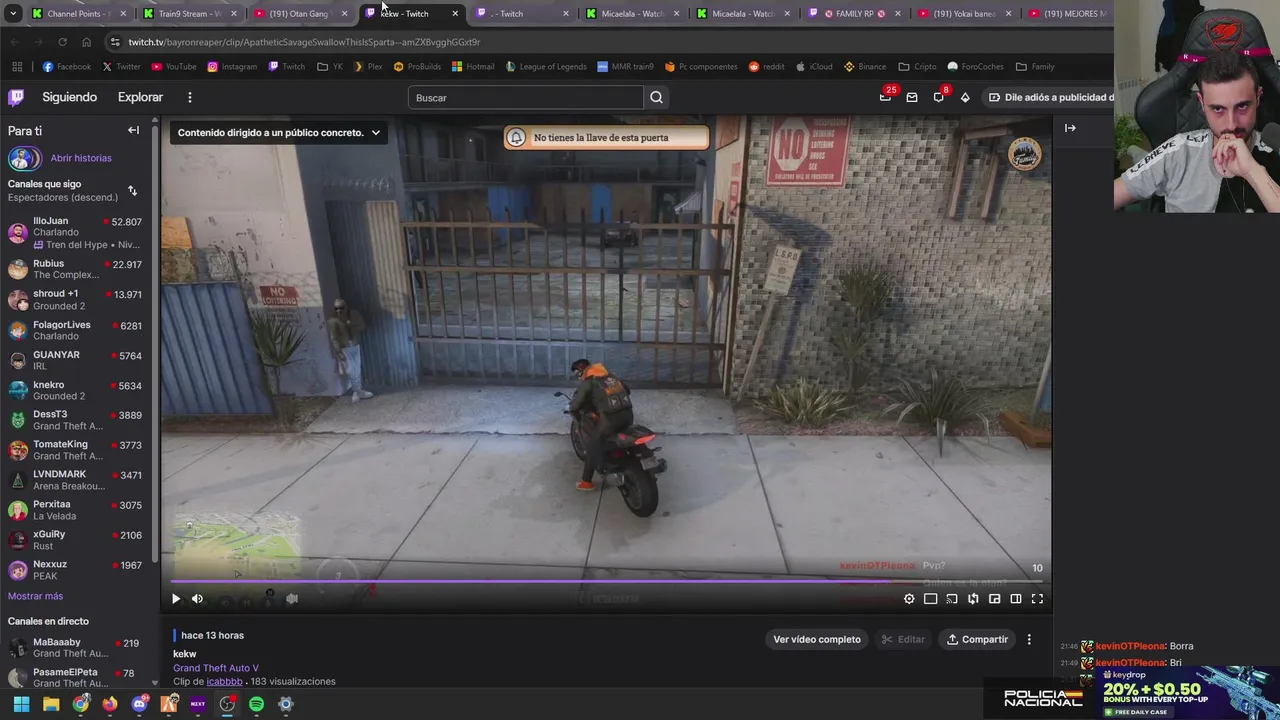The image size is (1280, 720).
Task: Enter fullscreen on the clip player
Action: pyautogui.click(x=1037, y=599)
